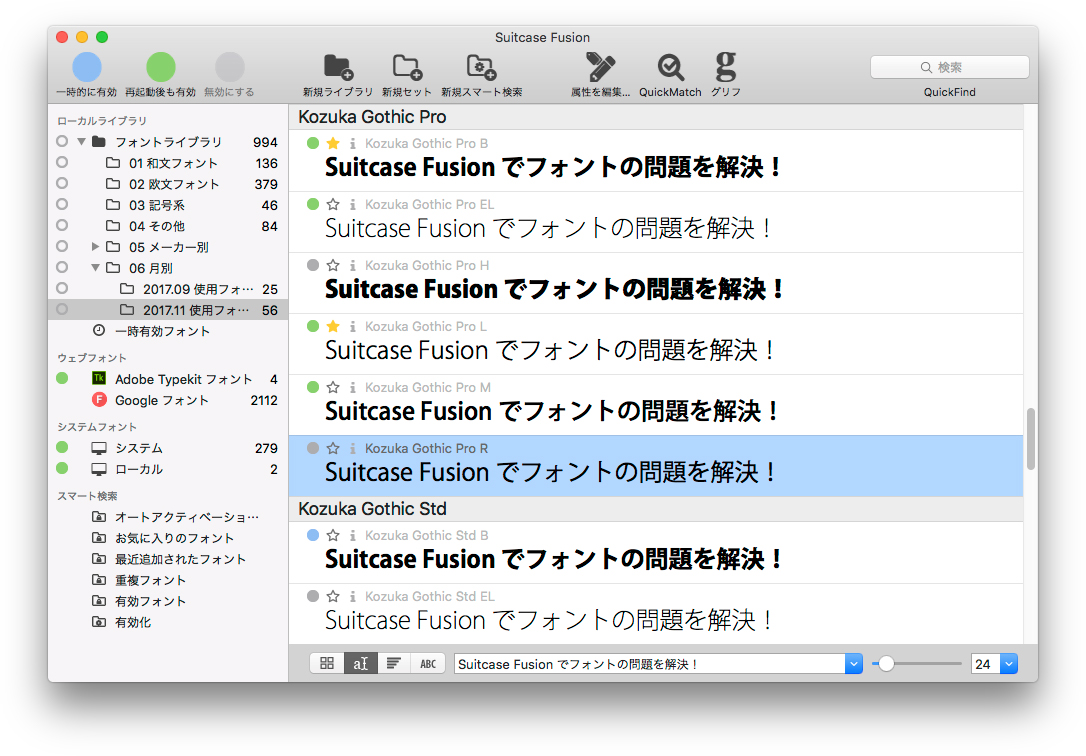Select 2017.09 使用フォント folder
The width and height of the screenshot is (1086, 756).
coord(168,289)
